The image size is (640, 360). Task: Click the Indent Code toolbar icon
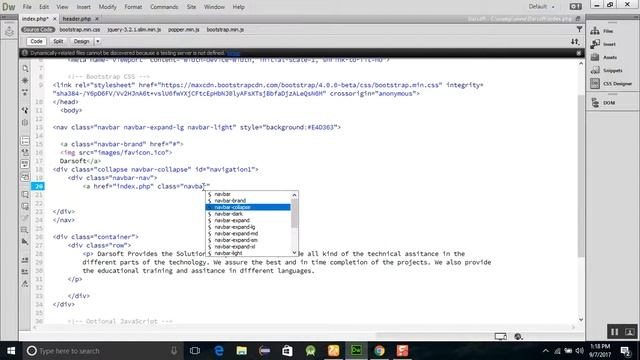click(x=25, y=260)
